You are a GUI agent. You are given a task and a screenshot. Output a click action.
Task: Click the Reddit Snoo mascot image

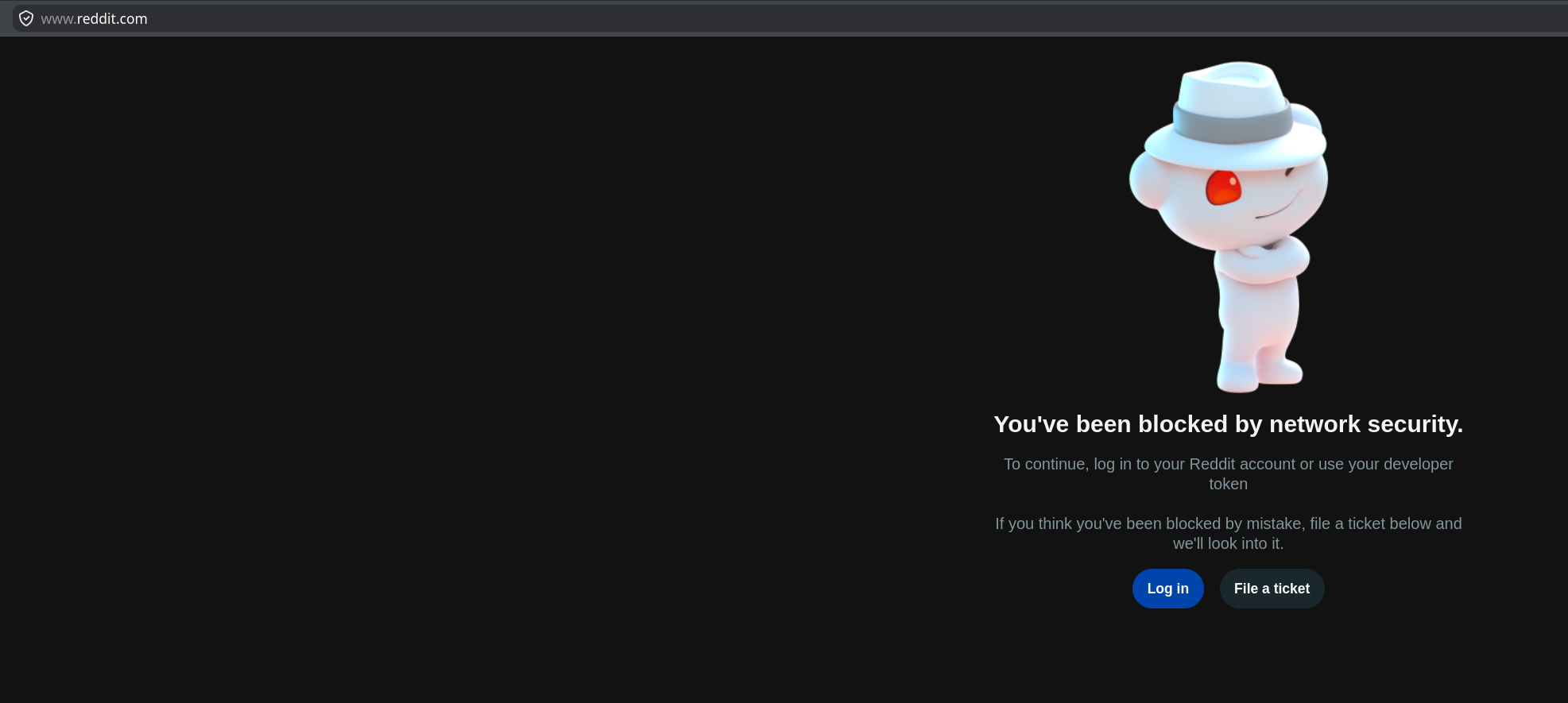(1229, 227)
